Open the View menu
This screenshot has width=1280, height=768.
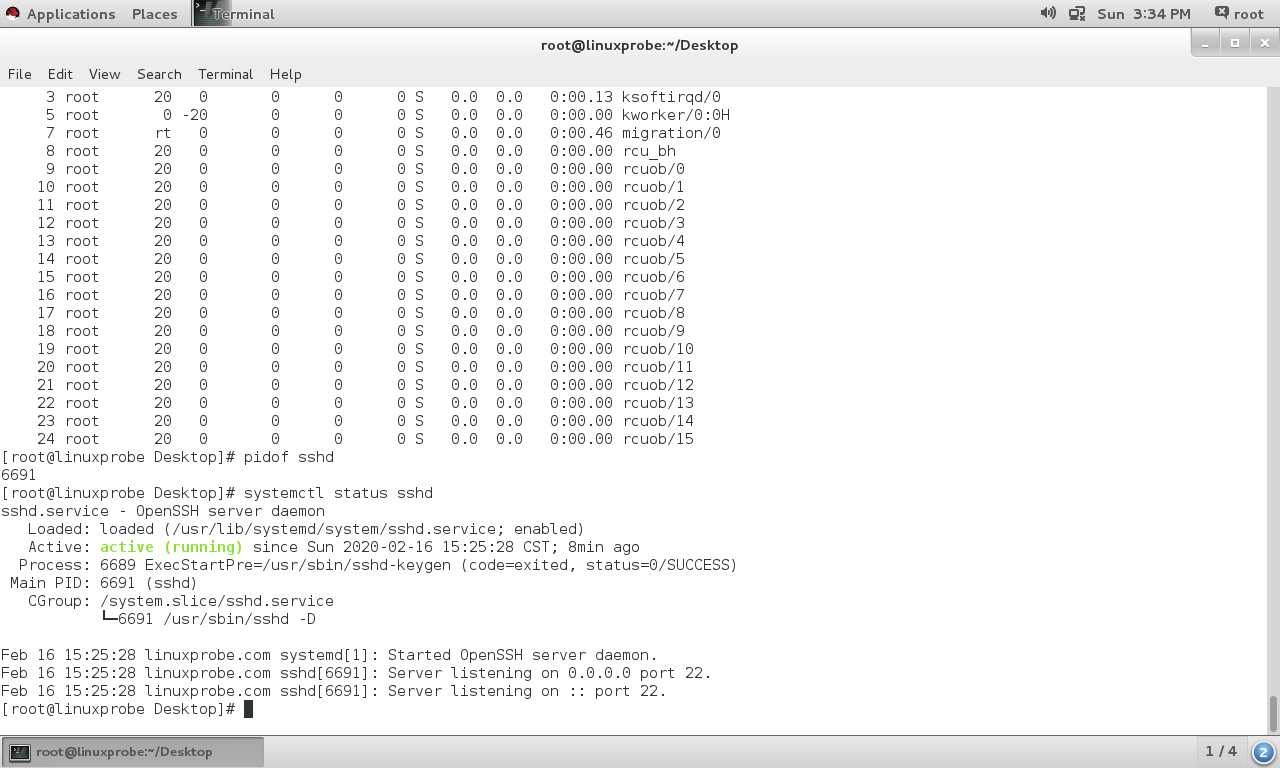(x=104, y=74)
